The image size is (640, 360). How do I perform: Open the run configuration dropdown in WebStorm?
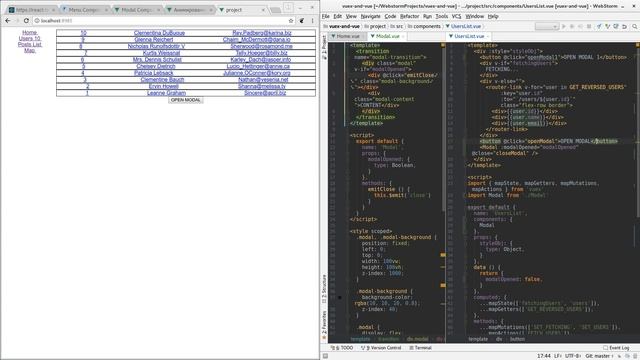(547, 26)
